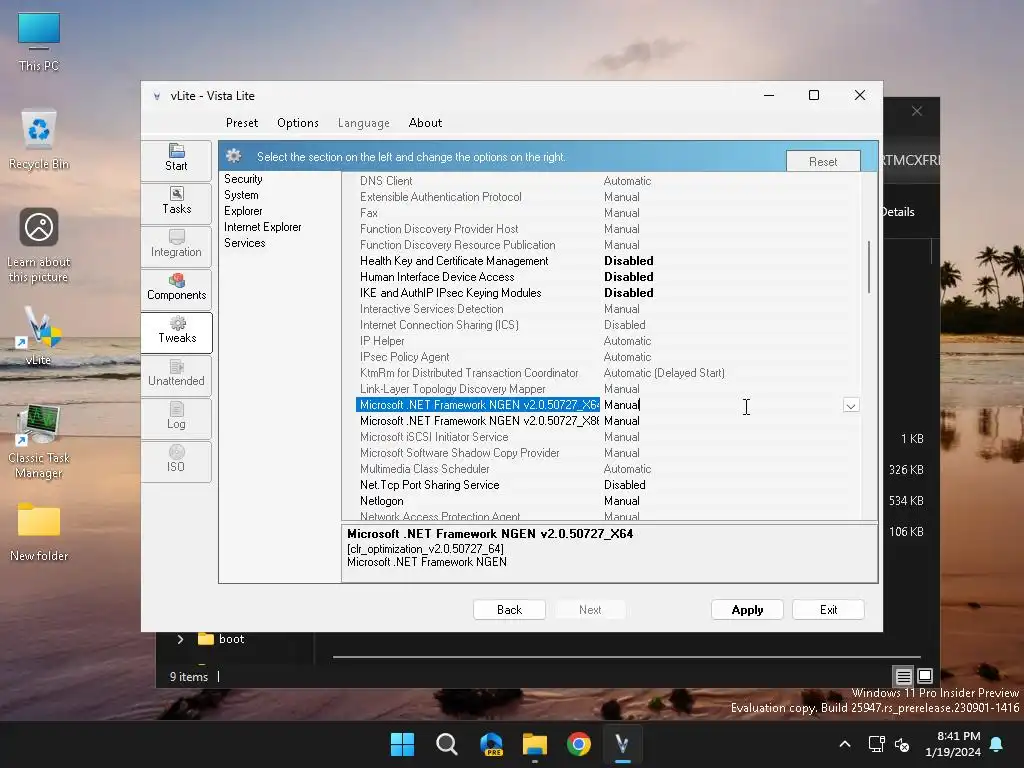Select the Tweaks section button
1024x768 pixels.
pos(176,331)
